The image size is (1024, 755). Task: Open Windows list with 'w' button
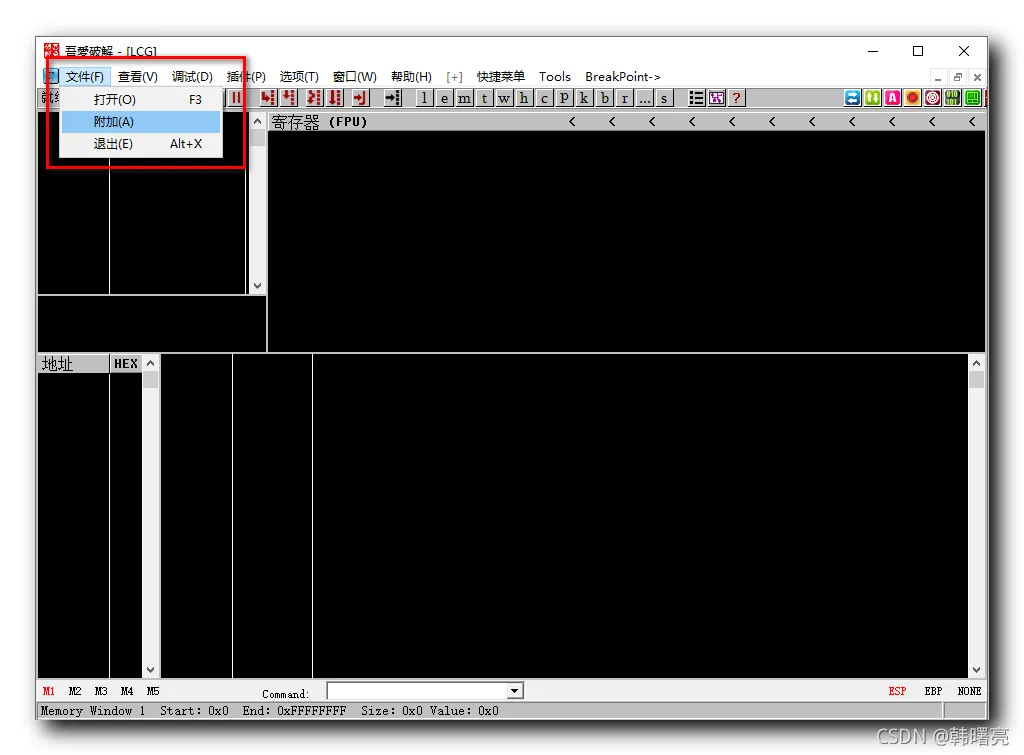504,98
